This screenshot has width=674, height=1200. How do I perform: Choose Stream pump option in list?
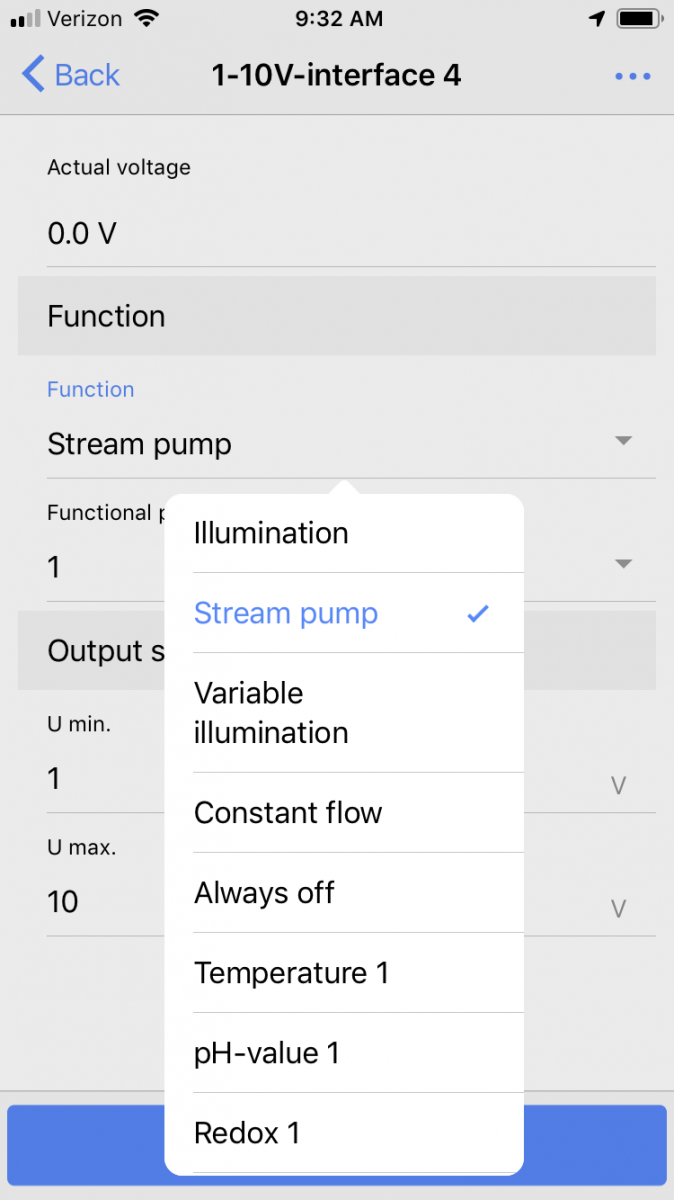pyautogui.click(x=286, y=613)
